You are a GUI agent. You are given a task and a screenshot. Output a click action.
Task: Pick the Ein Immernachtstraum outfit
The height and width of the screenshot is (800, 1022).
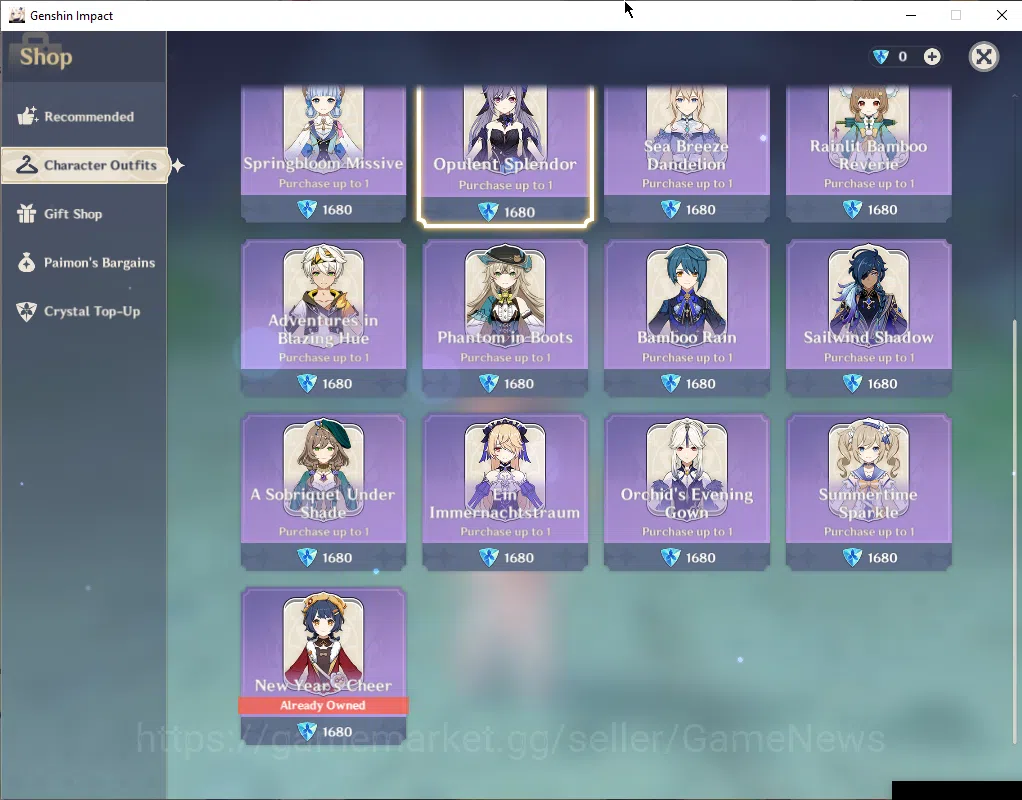click(505, 492)
